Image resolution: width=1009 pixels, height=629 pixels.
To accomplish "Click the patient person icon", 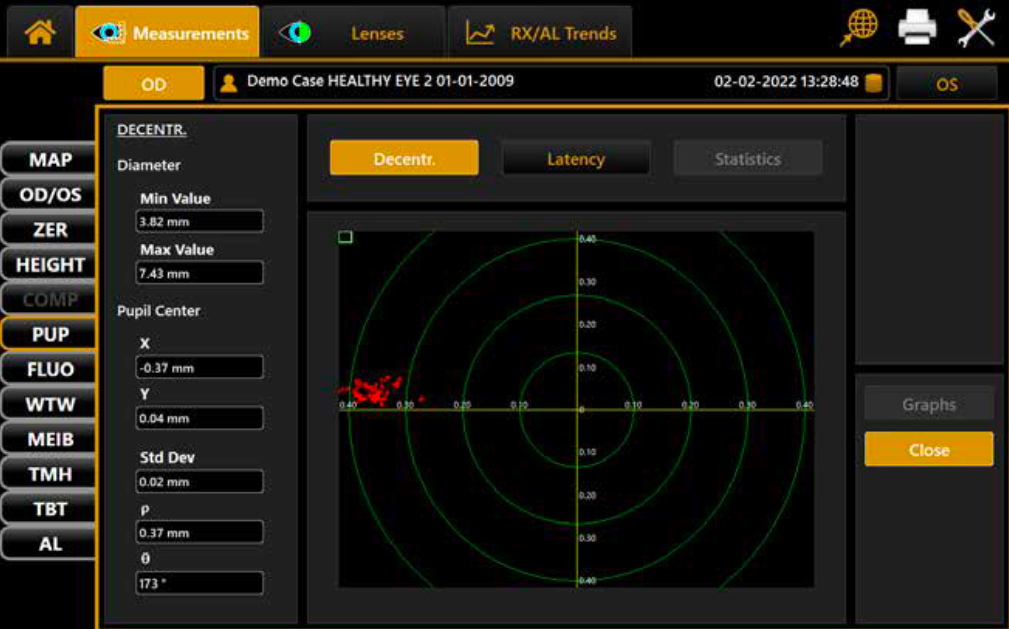I will (228, 83).
